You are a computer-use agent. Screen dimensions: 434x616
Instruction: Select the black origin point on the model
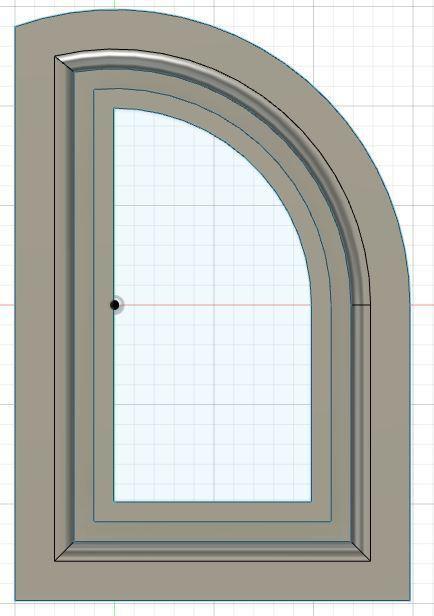[115, 304]
